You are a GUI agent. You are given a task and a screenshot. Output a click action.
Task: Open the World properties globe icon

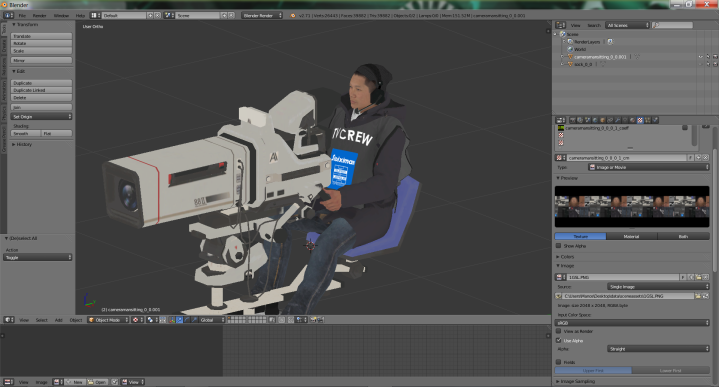coord(595,120)
